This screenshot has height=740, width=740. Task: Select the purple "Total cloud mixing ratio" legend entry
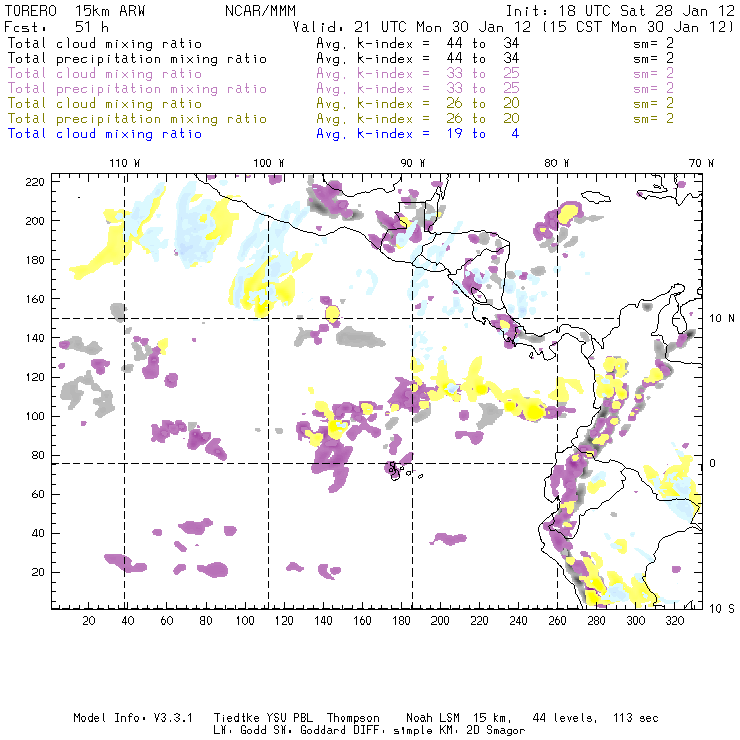tap(105, 74)
